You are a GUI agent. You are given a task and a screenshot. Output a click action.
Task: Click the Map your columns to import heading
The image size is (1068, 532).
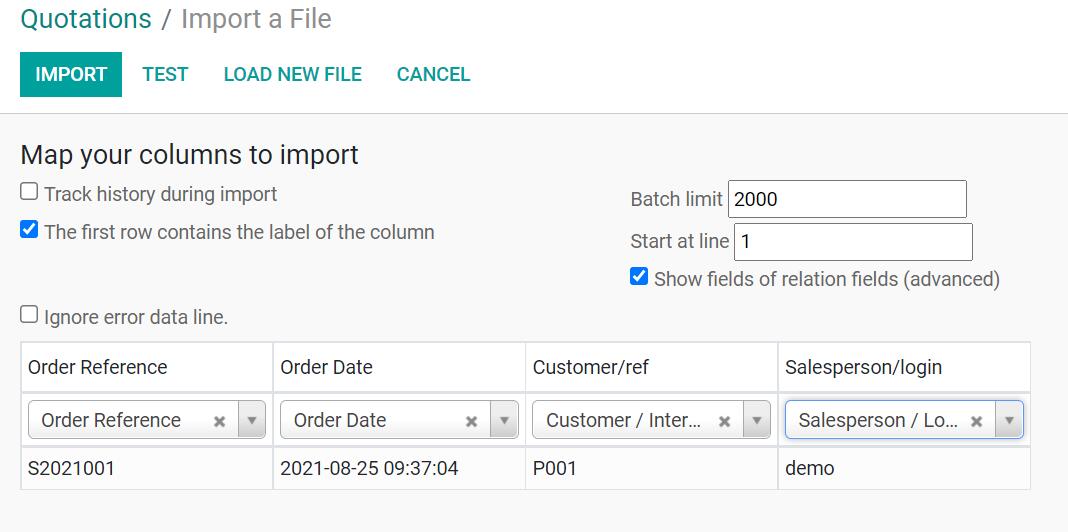tap(189, 155)
